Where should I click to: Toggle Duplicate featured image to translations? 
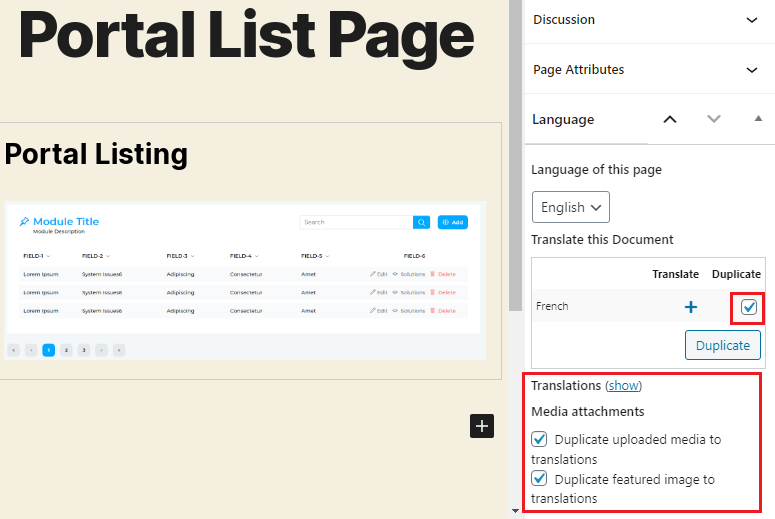[540, 479]
